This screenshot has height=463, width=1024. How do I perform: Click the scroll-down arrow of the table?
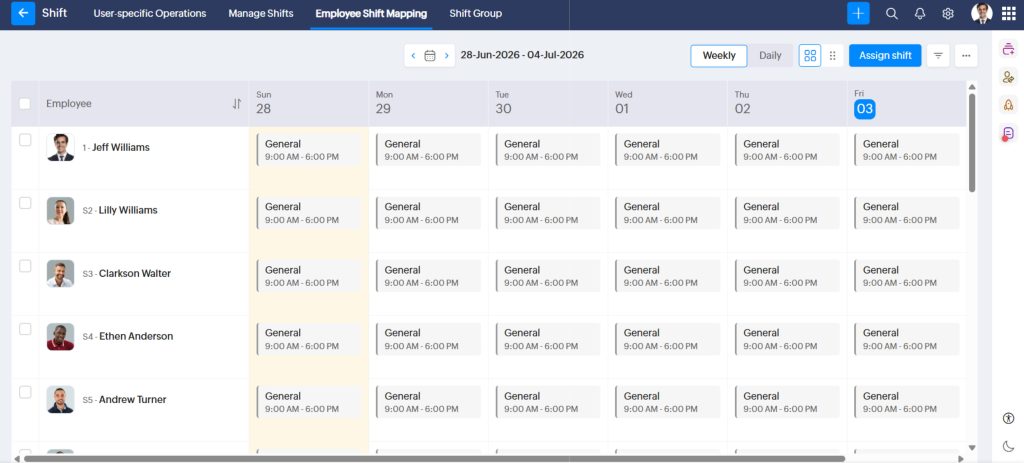pyautogui.click(x=972, y=448)
